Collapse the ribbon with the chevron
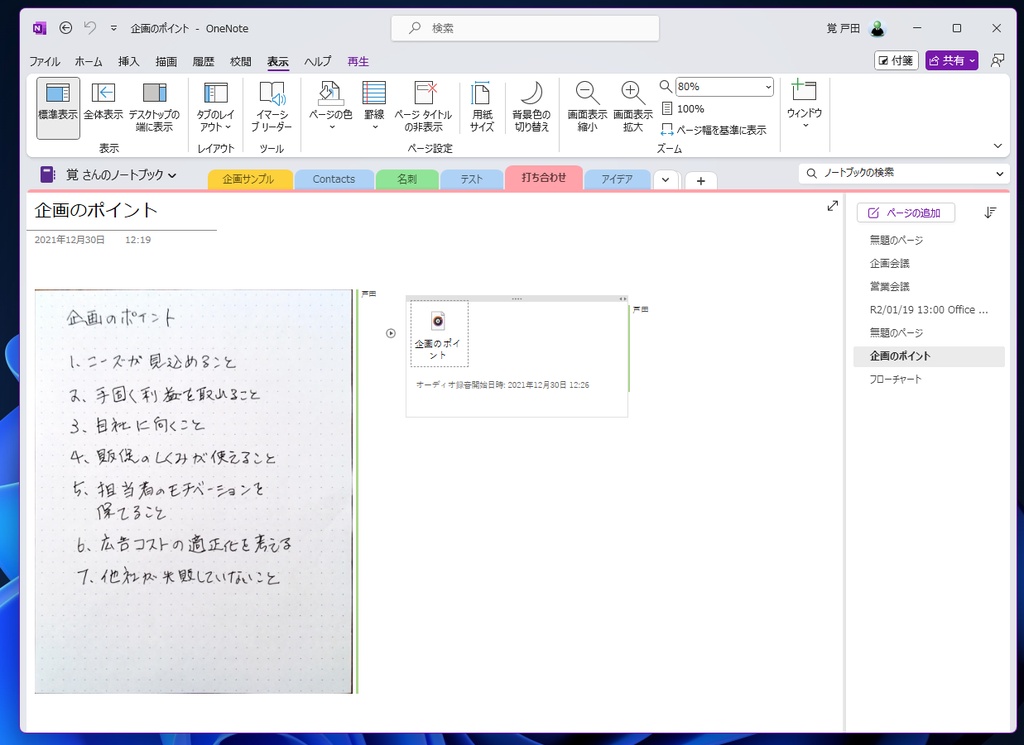1024x745 pixels. pyautogui.click(x=997, y=146)
